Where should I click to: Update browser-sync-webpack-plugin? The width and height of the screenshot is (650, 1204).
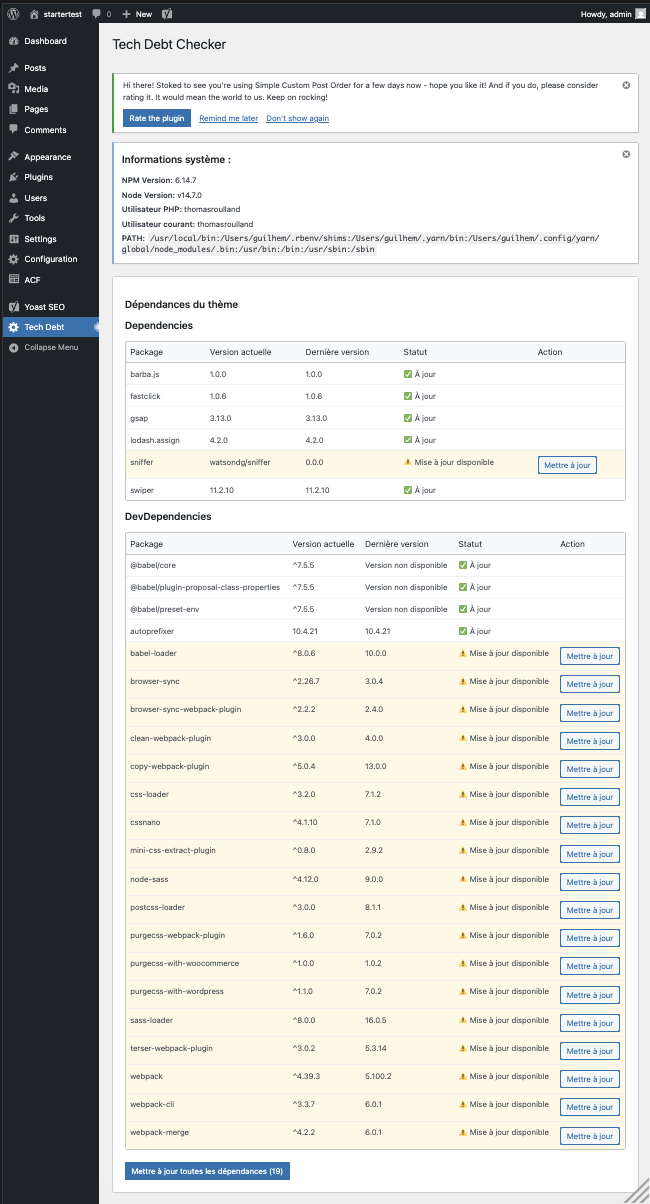pos(589,713)
